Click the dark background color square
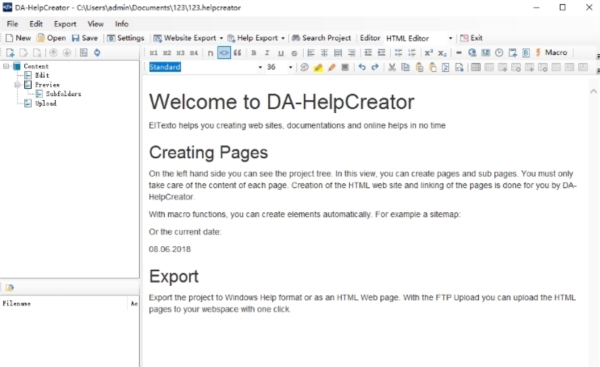600x367 pixels. point(345,68)
